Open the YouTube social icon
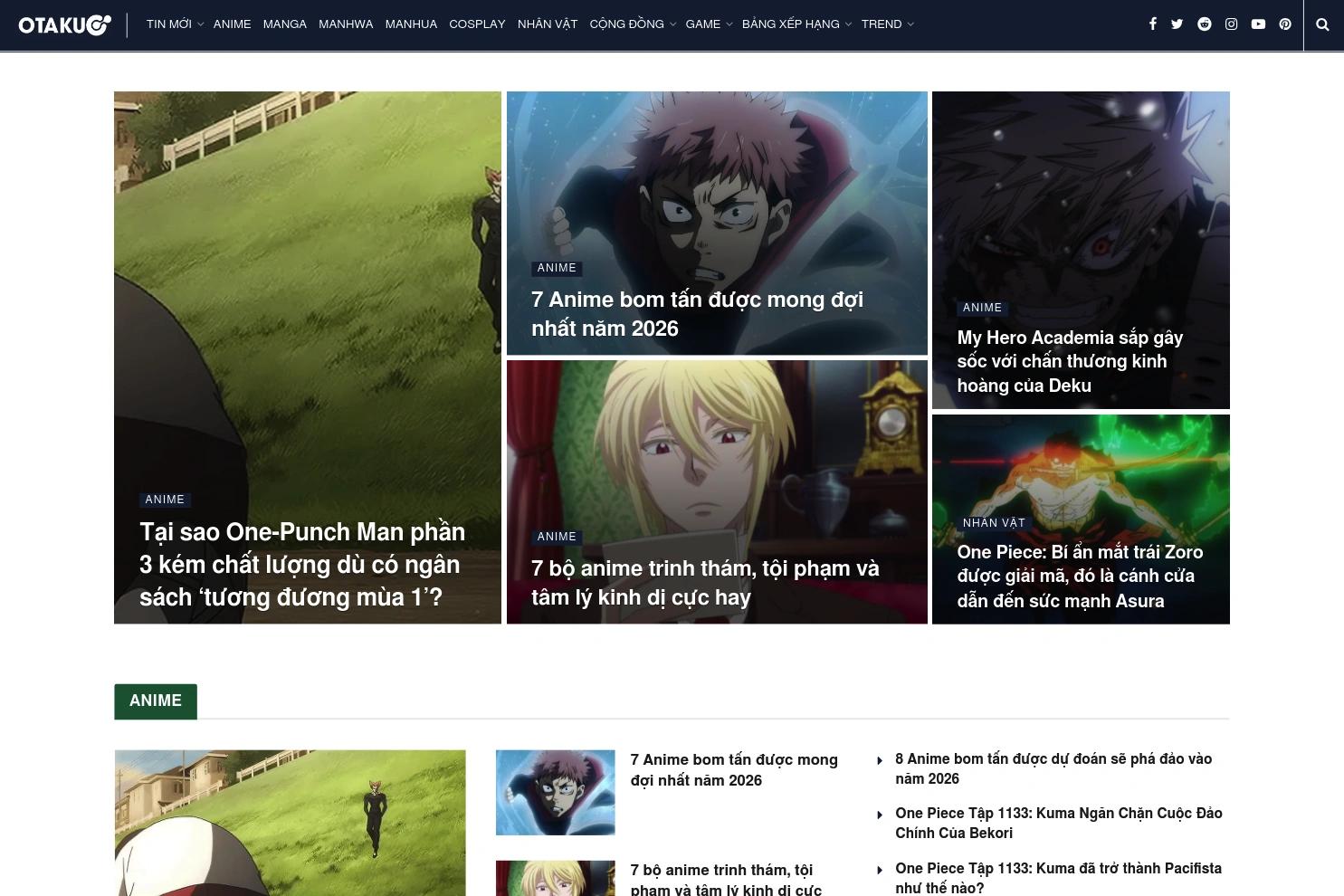 pyautogui.click(x=1258, y=24)
